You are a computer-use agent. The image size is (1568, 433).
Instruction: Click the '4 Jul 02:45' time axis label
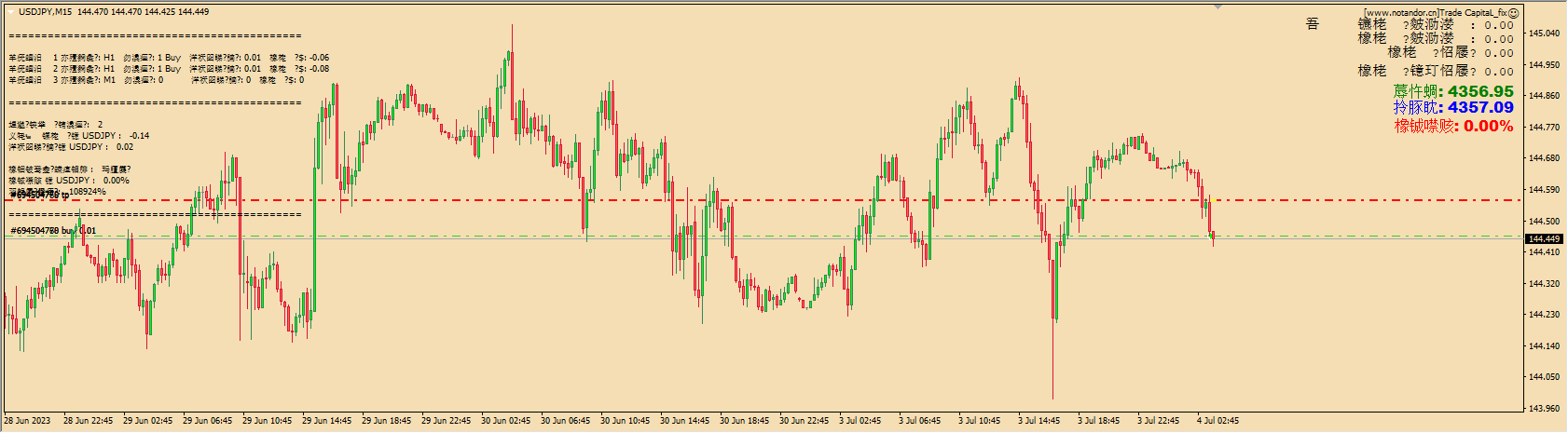pyautogui.click(x=1217, y=421)
